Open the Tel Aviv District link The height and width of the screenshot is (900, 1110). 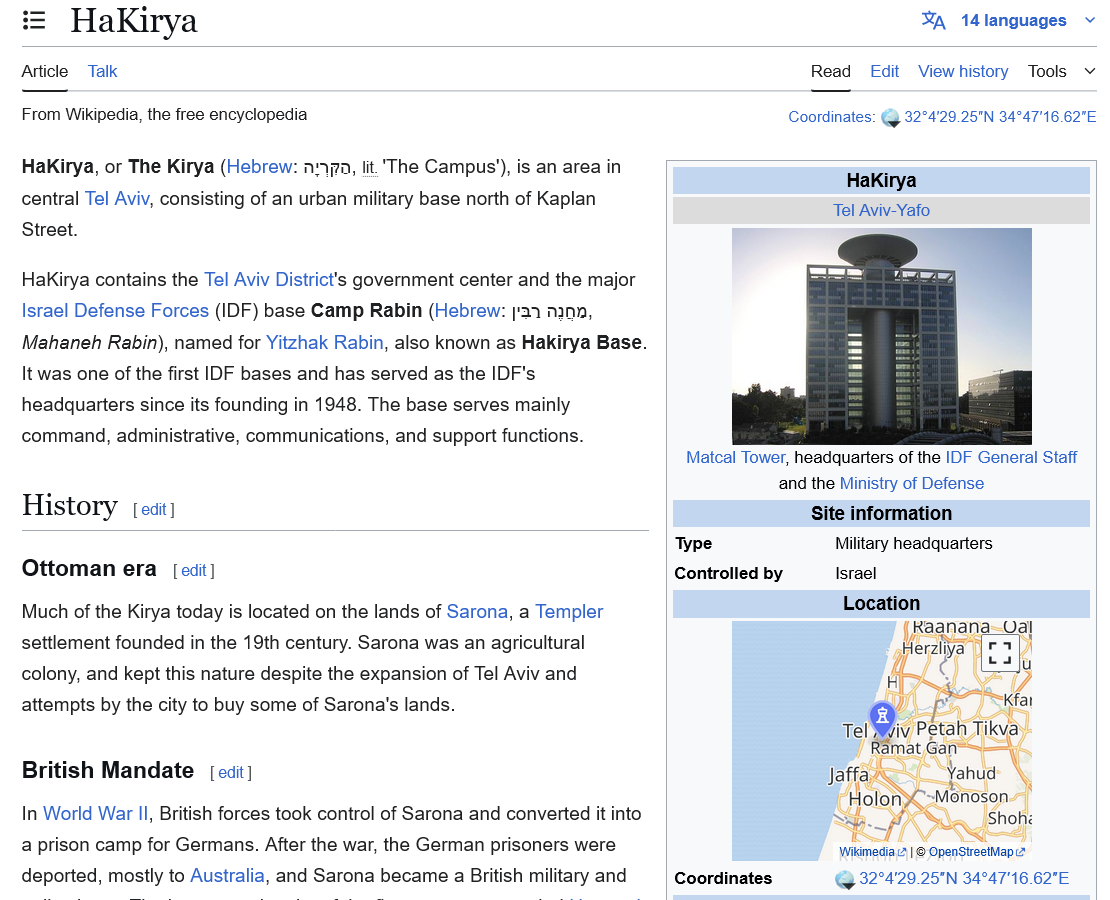[268, 280]
